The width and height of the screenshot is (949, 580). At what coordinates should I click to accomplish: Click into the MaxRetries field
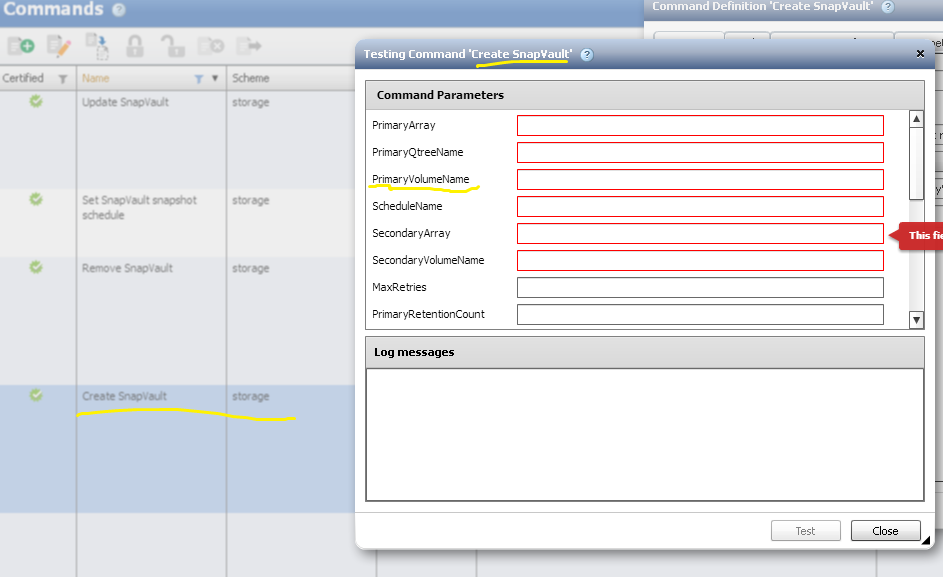pyautogui.click(x=700, y=288)
